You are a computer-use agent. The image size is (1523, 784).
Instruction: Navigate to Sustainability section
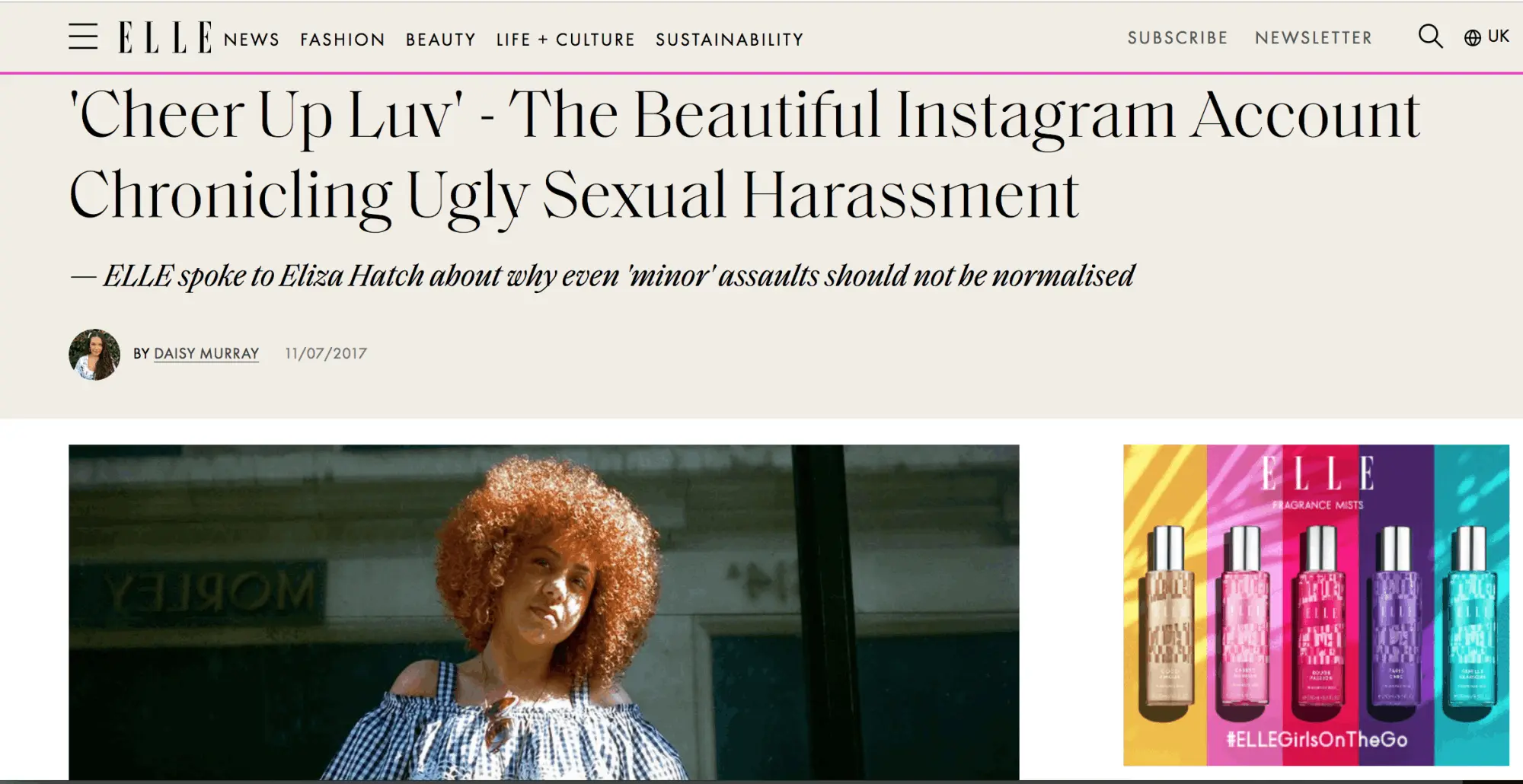pos(730,40)
